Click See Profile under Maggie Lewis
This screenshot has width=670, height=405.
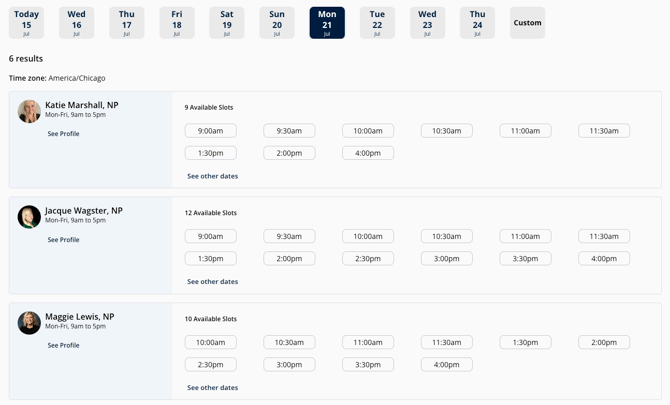click(63, 346)
